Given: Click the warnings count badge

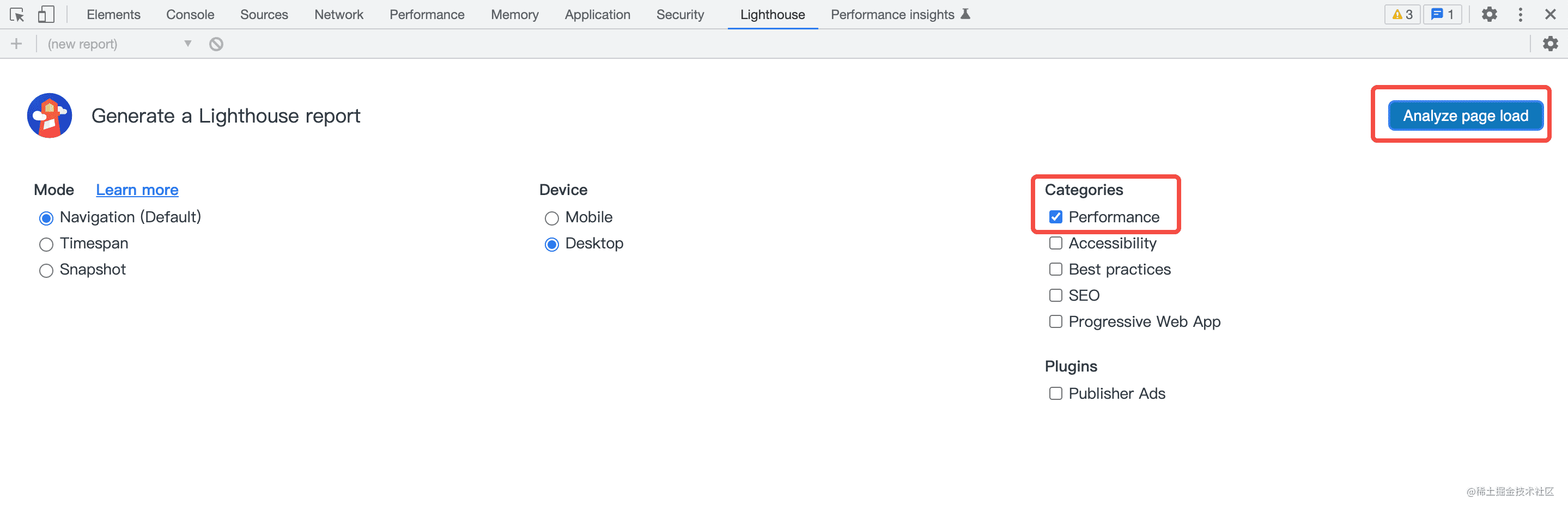Looking at the screenshot, I should [1402, 15].
